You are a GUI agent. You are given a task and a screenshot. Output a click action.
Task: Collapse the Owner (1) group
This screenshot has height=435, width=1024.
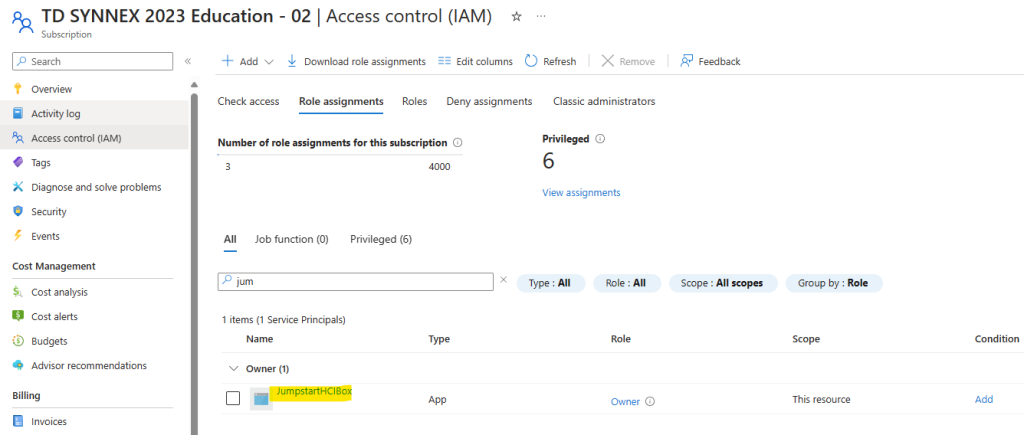(233, 368)
